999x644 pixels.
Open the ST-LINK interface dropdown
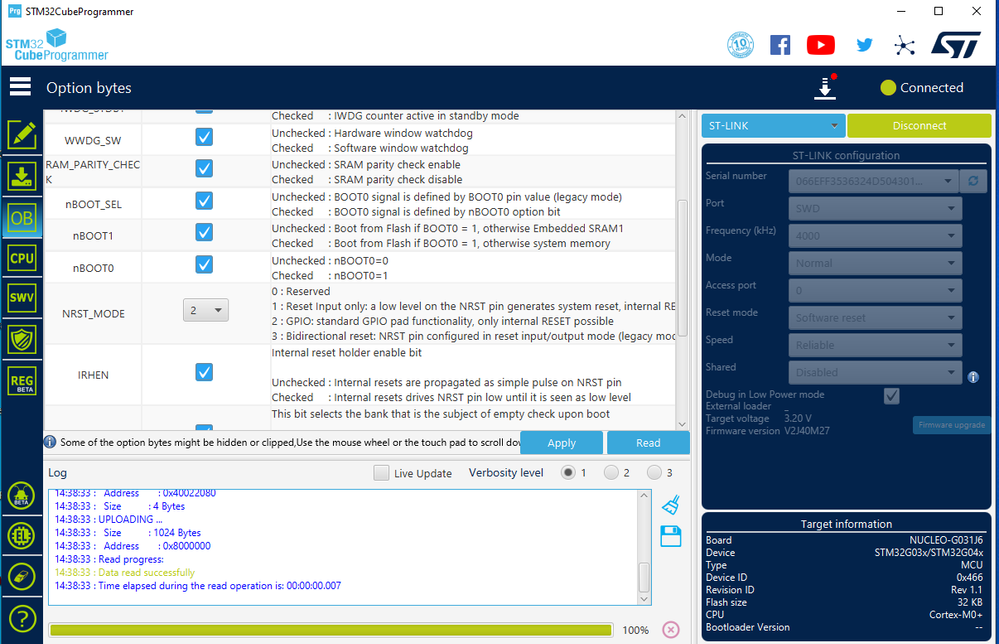pos(773,125)
